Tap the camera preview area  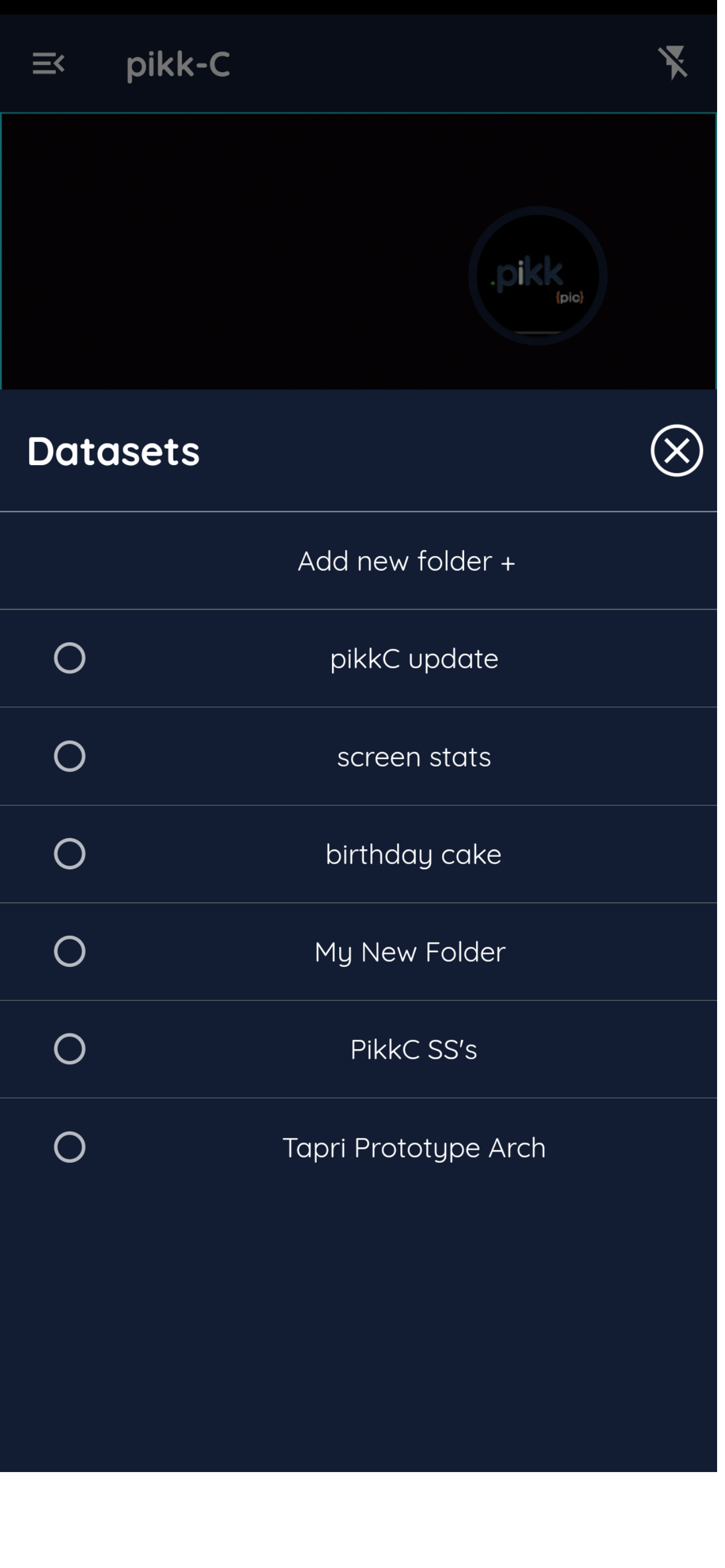[x=362, y=254]
